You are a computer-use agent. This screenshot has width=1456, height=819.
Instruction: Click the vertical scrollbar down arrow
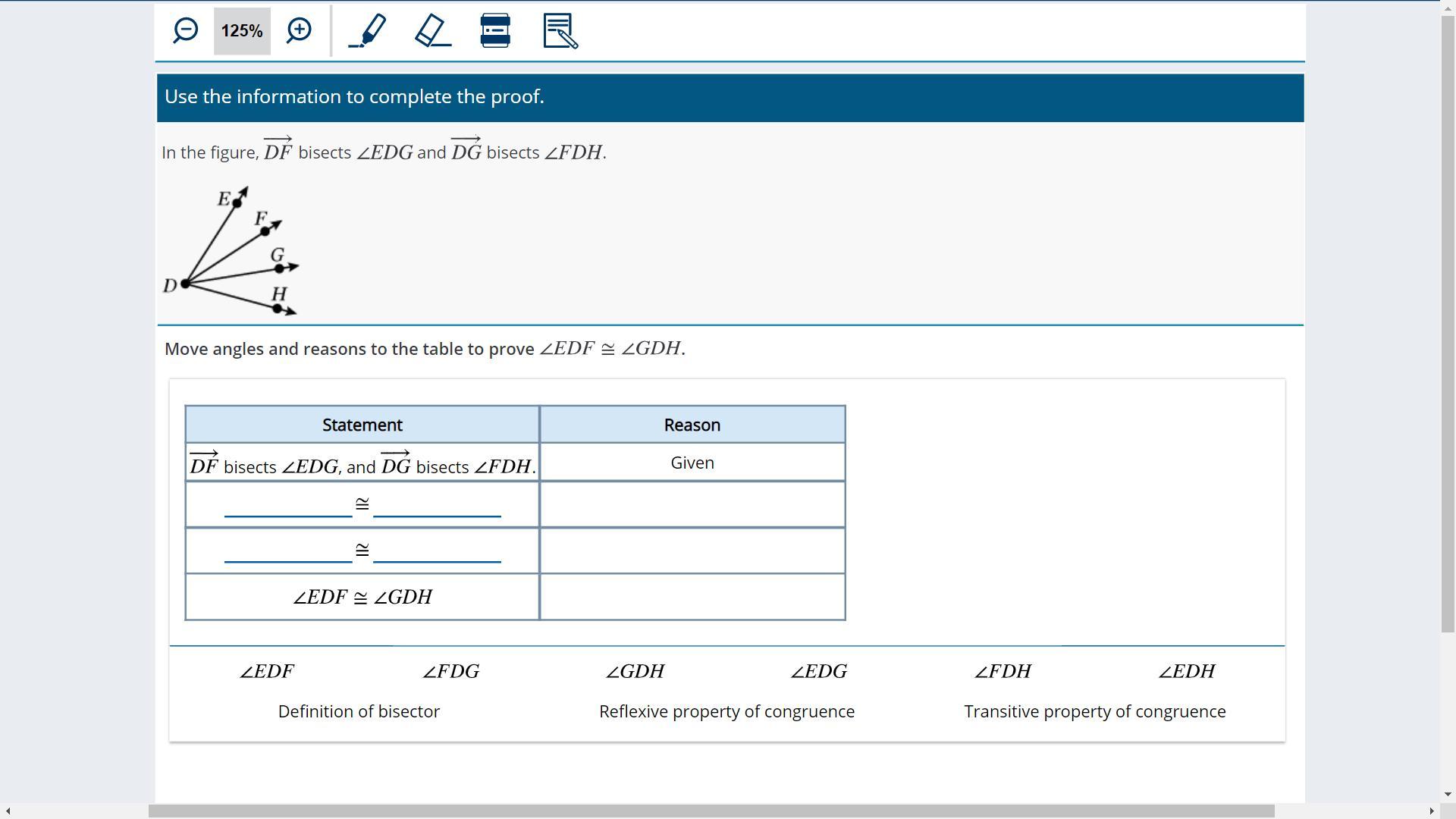(1448, 795)
